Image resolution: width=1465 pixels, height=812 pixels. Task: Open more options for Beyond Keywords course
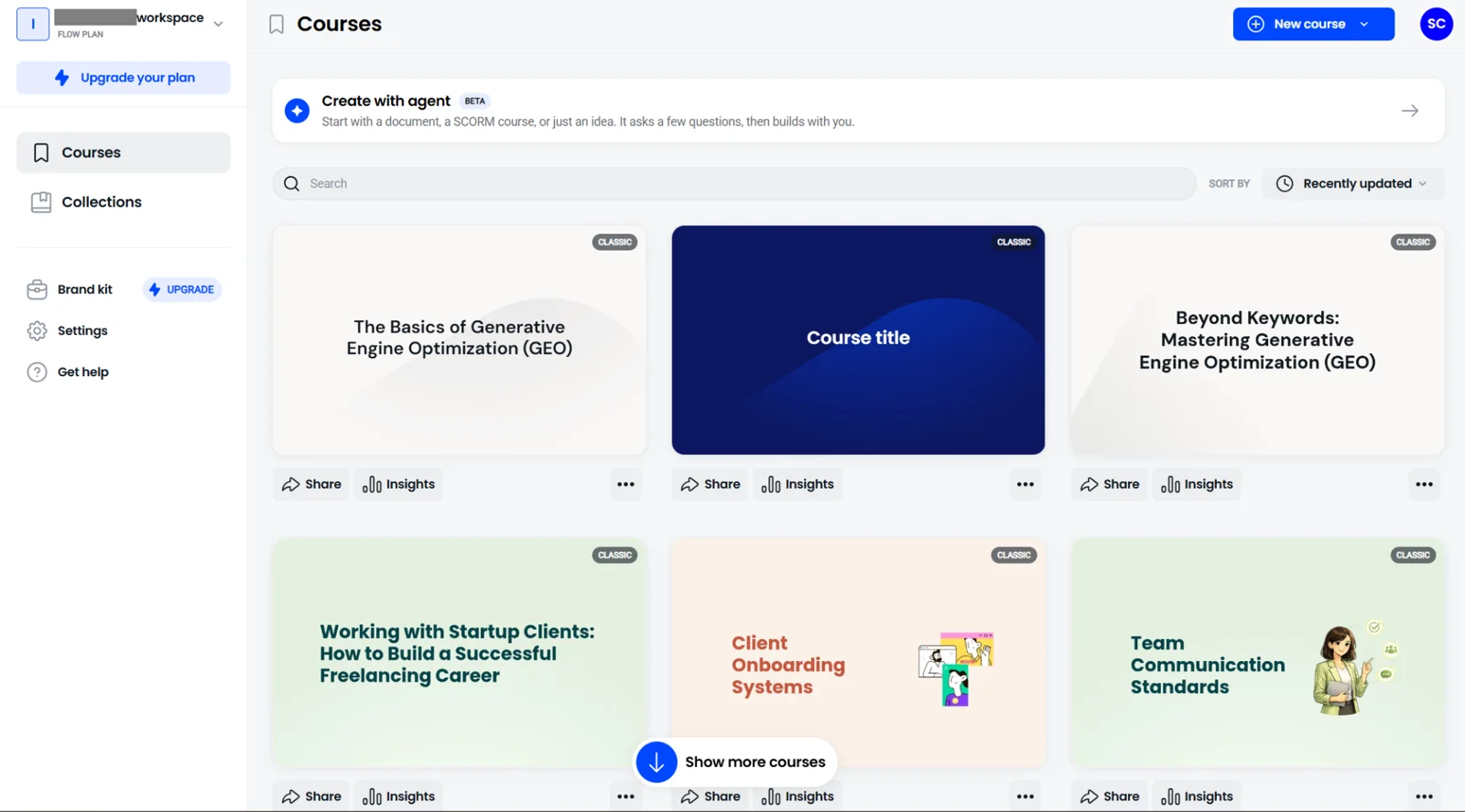pos(1424,484)
